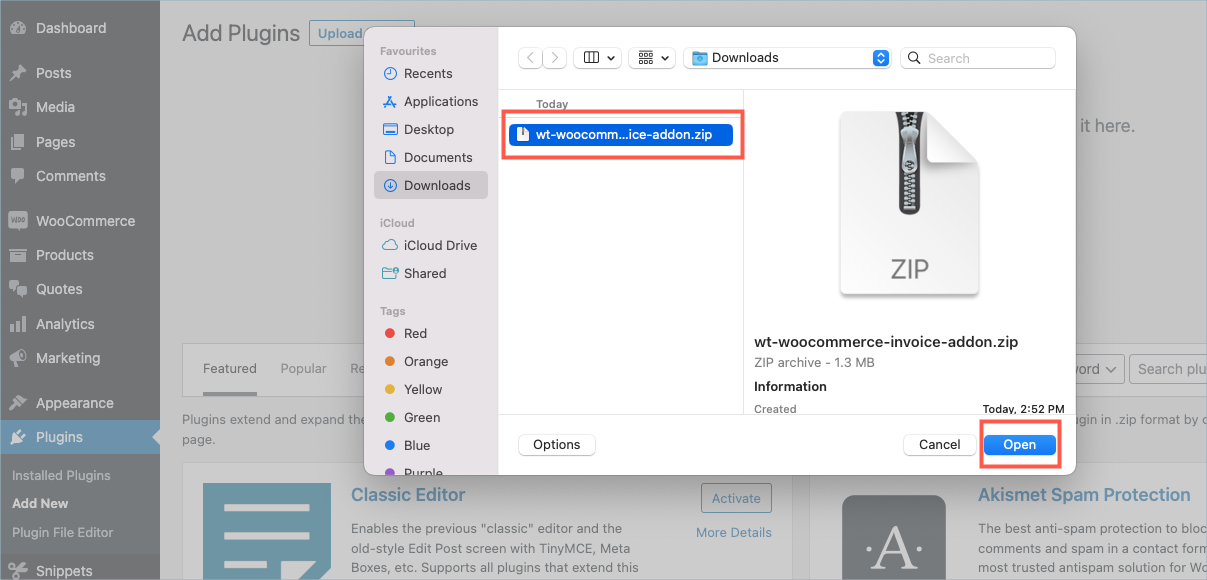Click the Search field in file dialog
The height and width of the screenshot is (580, 1207).
[978, 58]
